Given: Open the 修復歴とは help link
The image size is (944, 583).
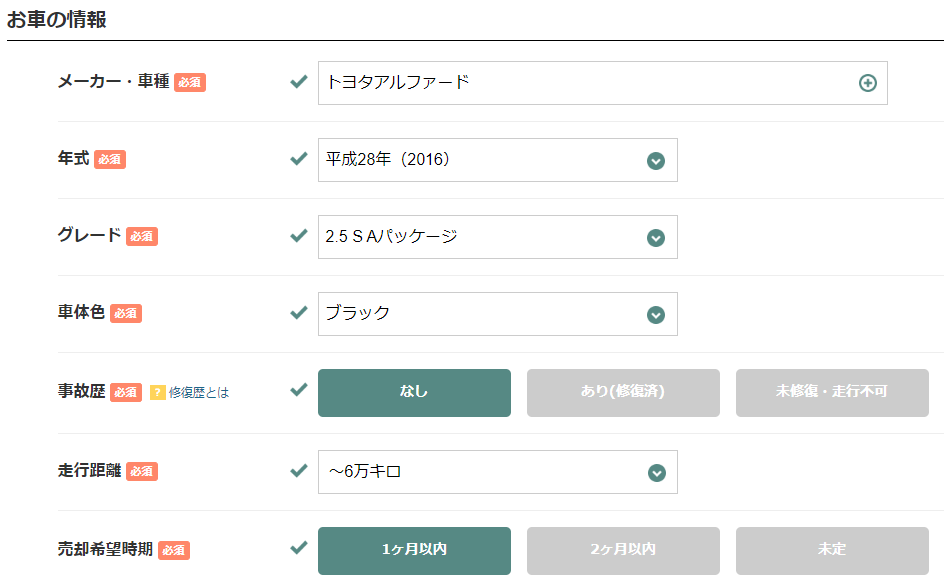Looking at the screenshot, I should [199, 392].
